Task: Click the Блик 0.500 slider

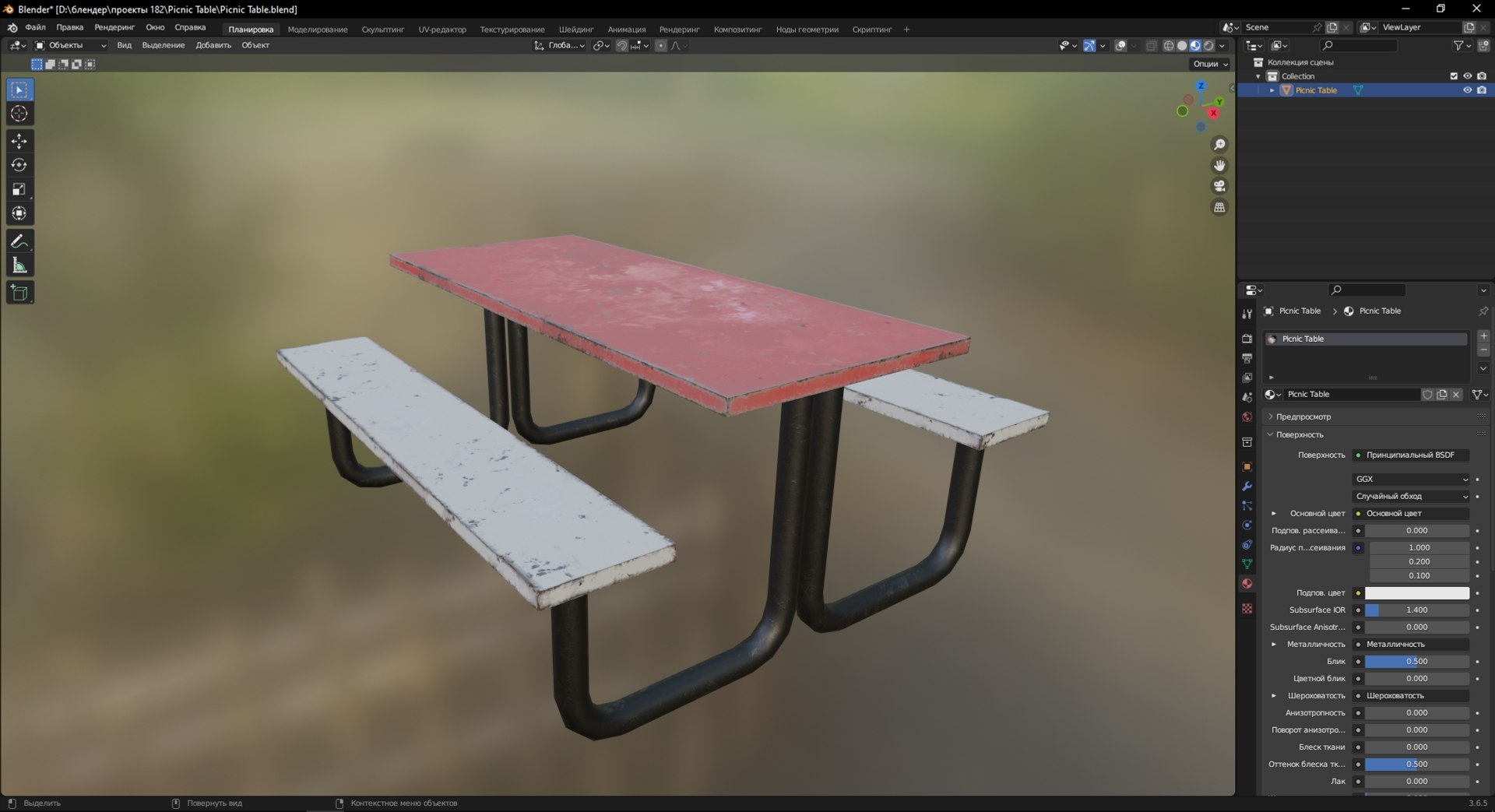Action: 1417,662
